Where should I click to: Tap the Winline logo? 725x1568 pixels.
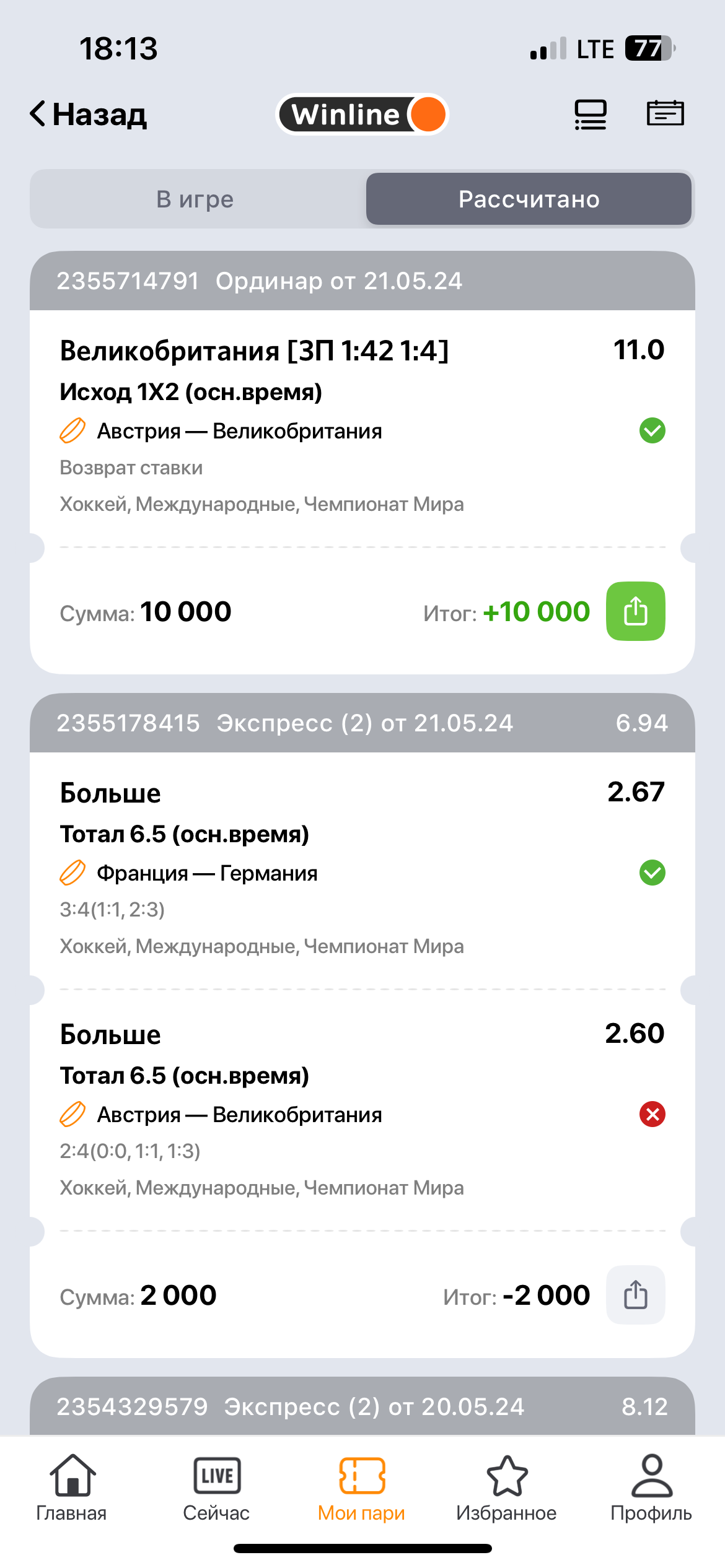(x=362, y=115)
